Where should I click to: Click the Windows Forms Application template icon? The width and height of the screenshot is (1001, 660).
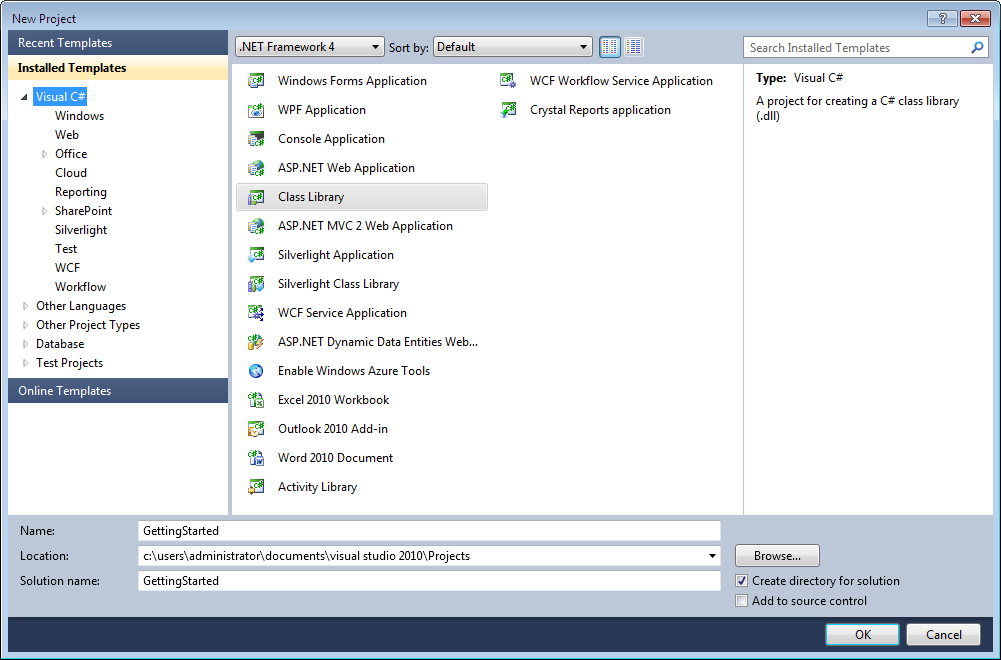pos(256,81)
